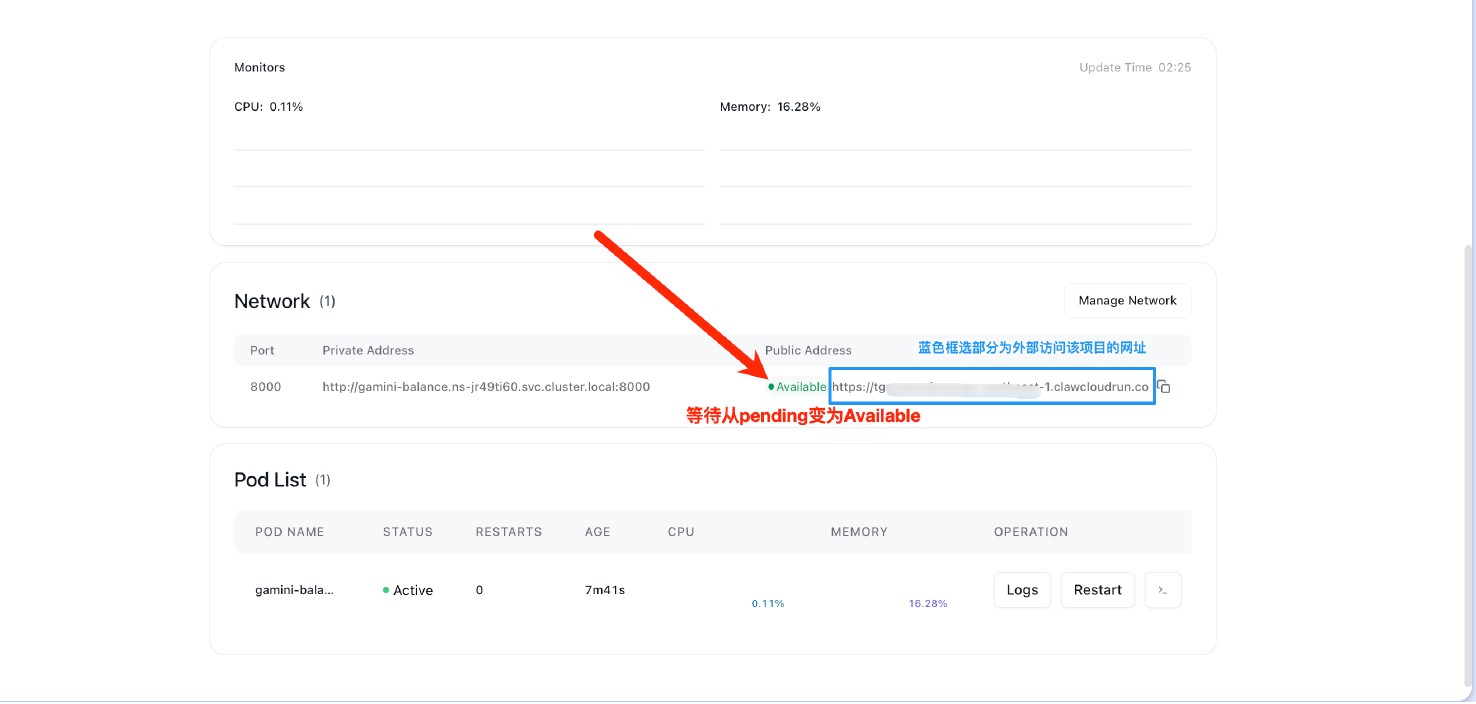The width and height of the screenshot is (1476, 704).
Task: Copy the public address URL icon
Action: pyautogui.click(x=1164, y=387)
